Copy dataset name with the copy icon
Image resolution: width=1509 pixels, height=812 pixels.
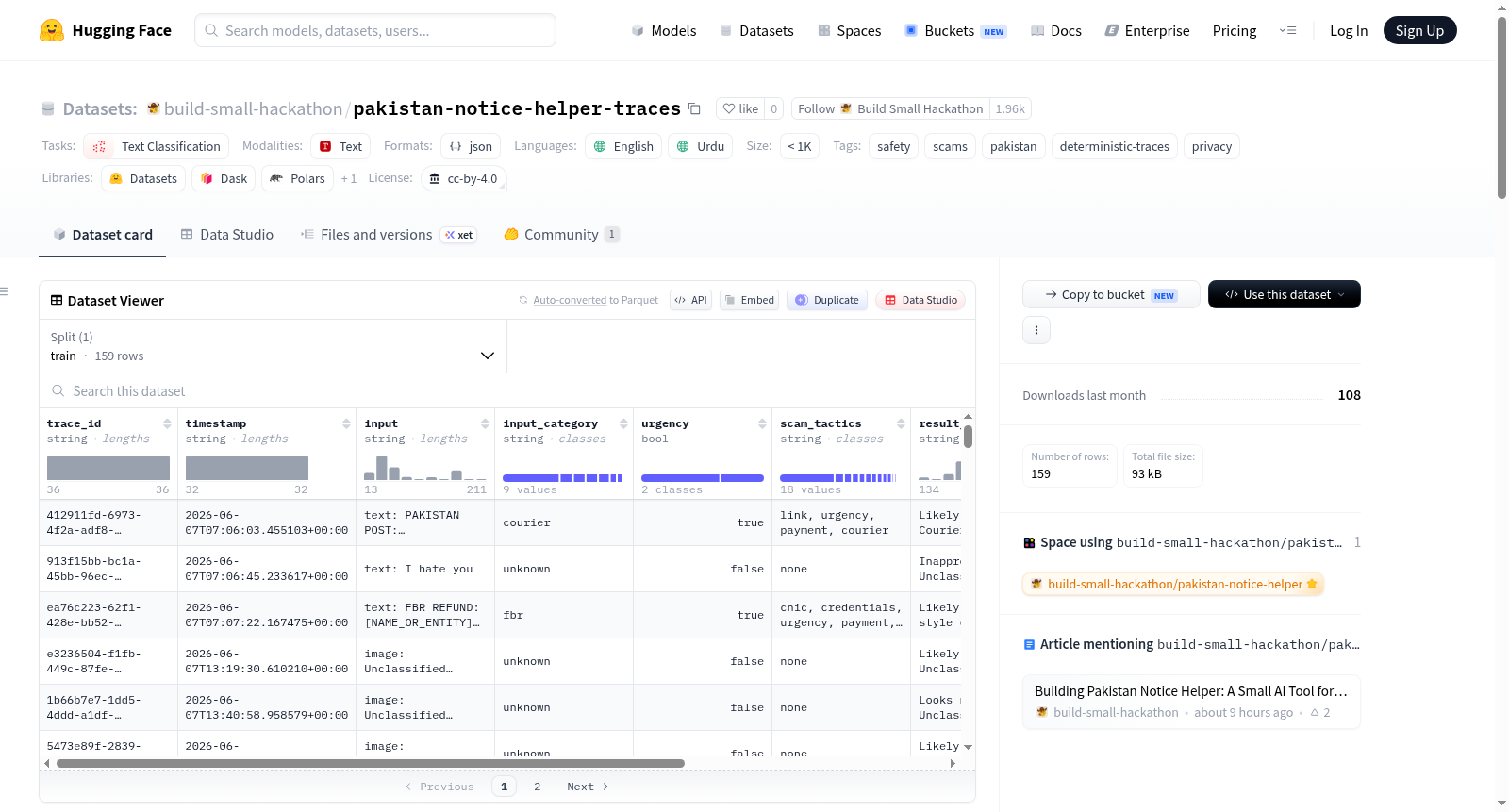pyautogui.click(x=694, y=108)
